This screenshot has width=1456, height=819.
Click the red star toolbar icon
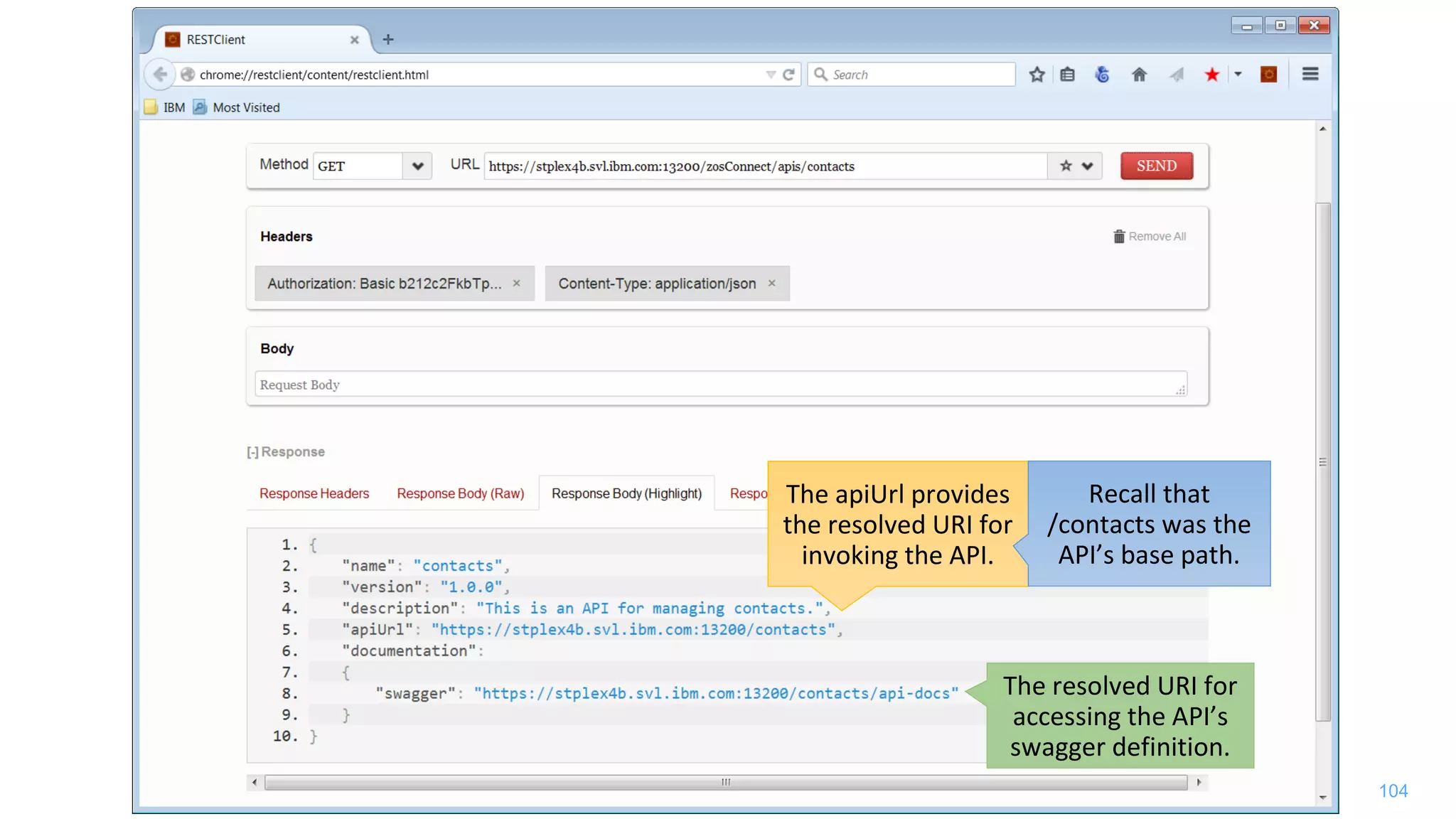point(1212,75)
